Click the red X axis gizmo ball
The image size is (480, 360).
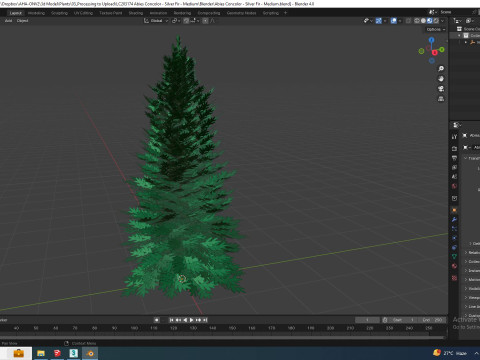click(x=435, y=53)
